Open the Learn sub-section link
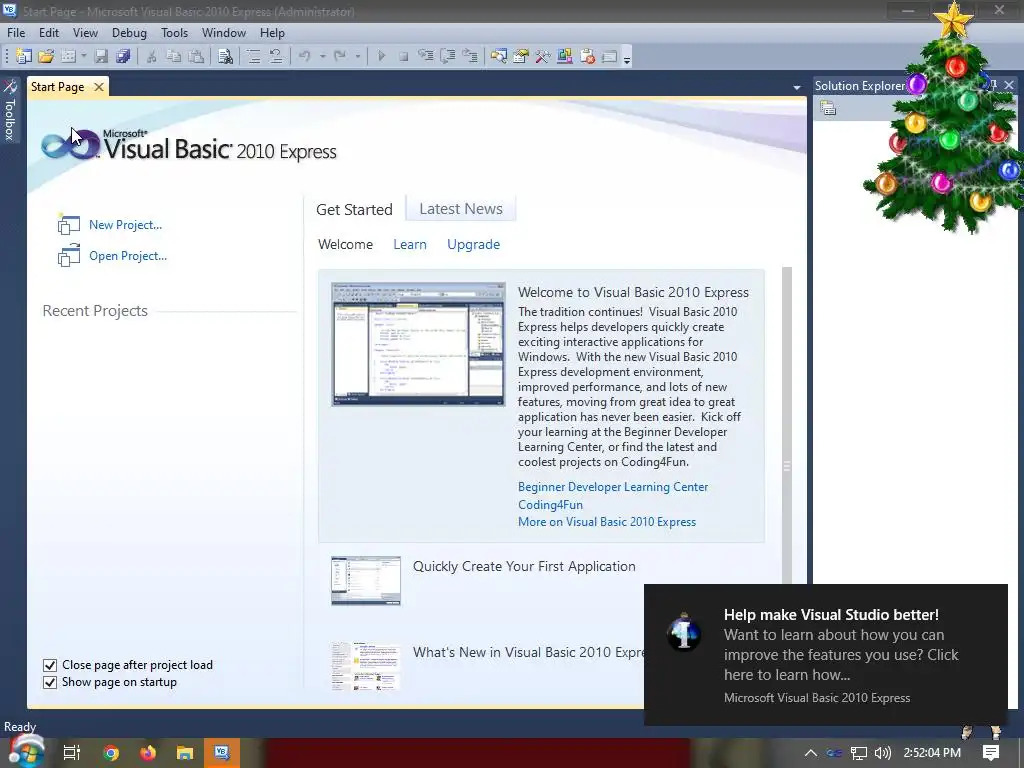Viewport: 1024px width, 768px height. click(x=409, y=245)
